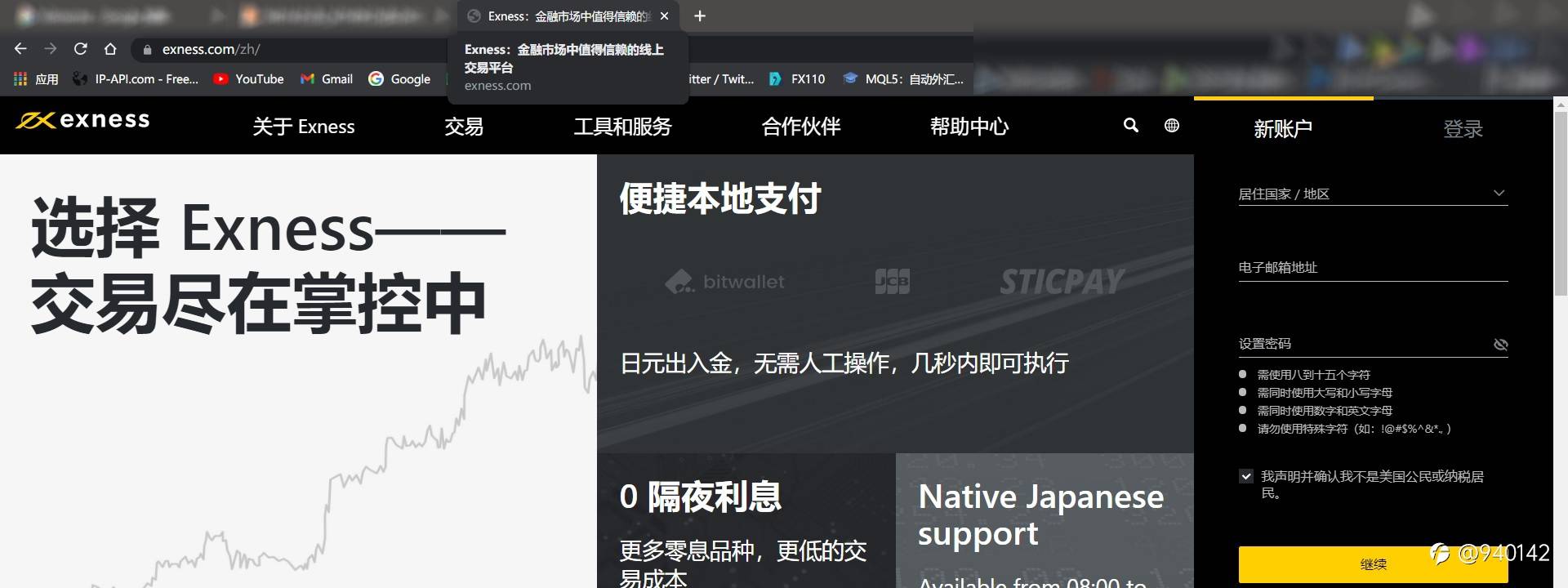Open the language globe icon
This screenshot has width=1568, height=588.
pos(1172,125)
